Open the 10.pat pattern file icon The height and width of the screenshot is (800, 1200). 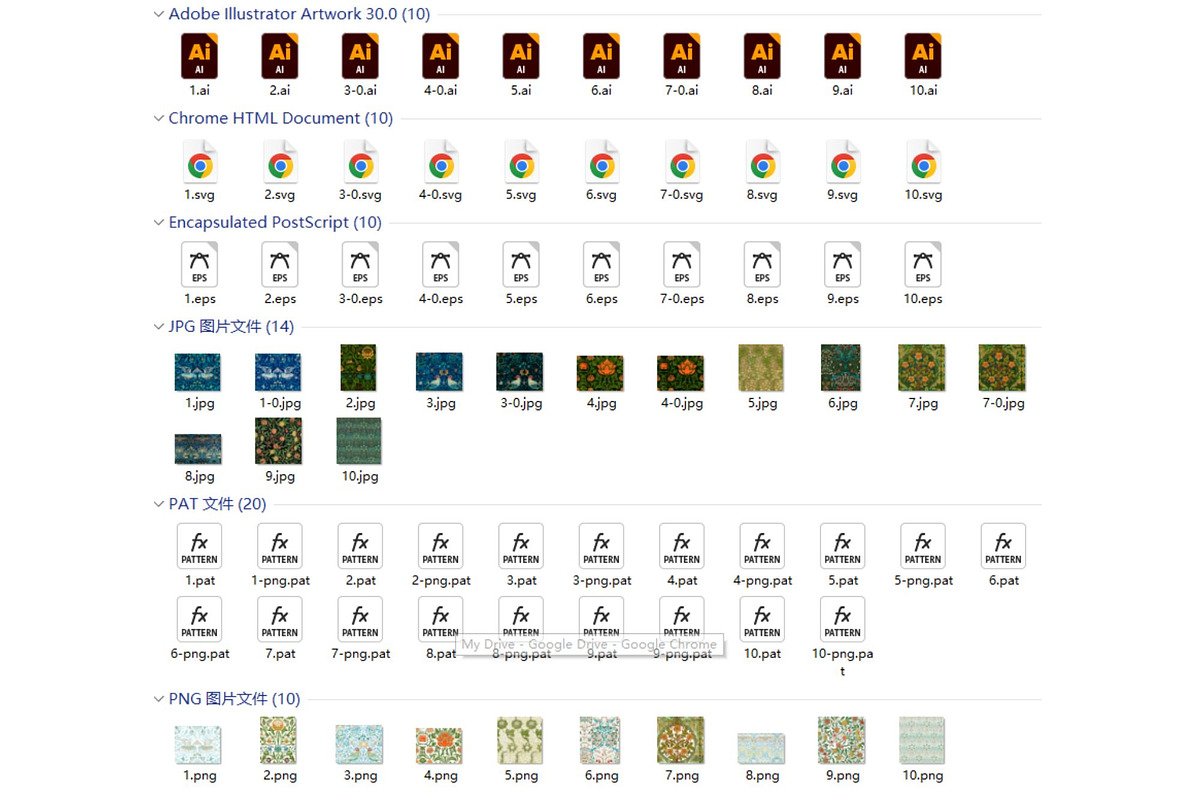pyautogui.click(x=762, y=620)
